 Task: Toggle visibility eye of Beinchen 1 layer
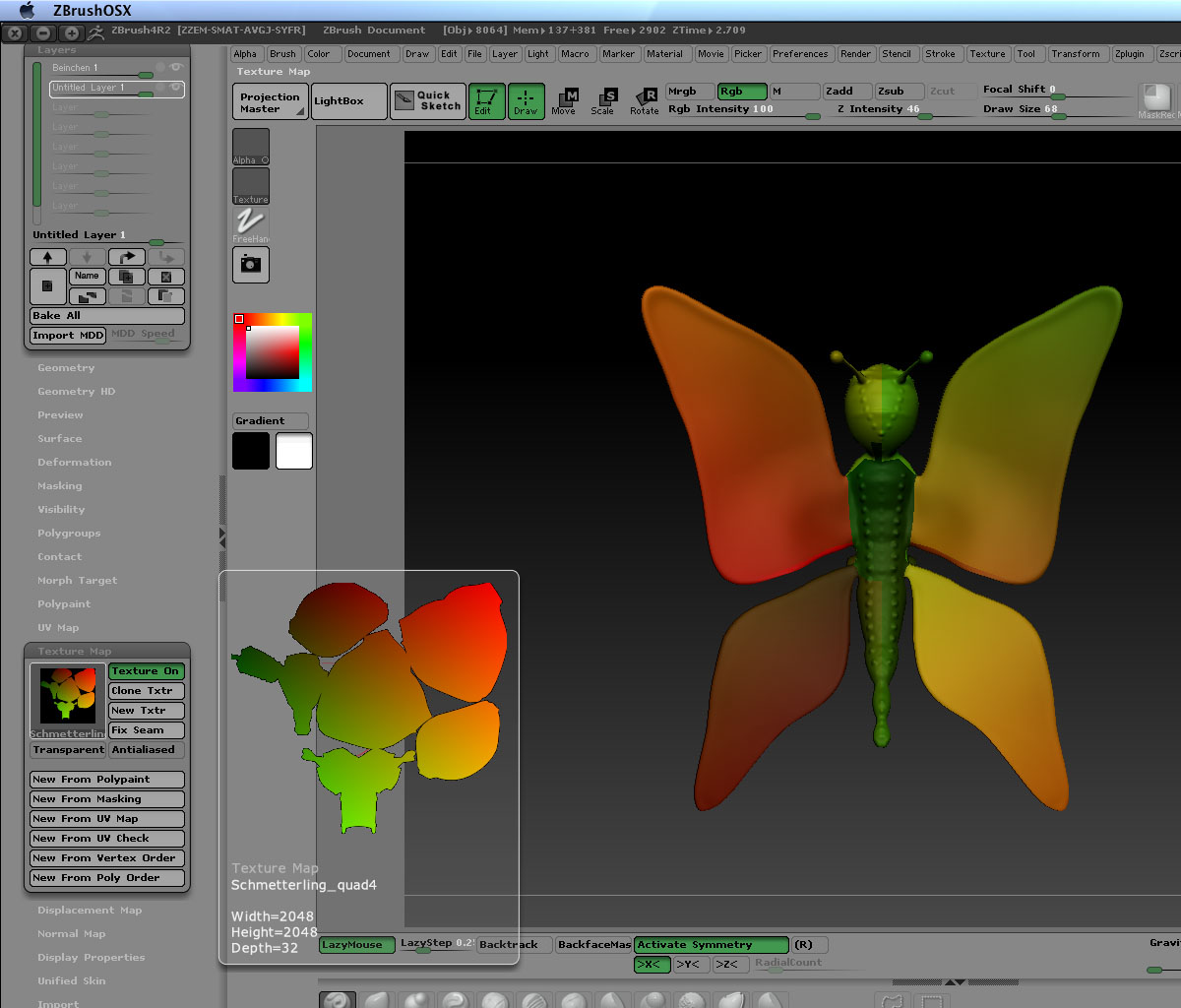point(175,67)
